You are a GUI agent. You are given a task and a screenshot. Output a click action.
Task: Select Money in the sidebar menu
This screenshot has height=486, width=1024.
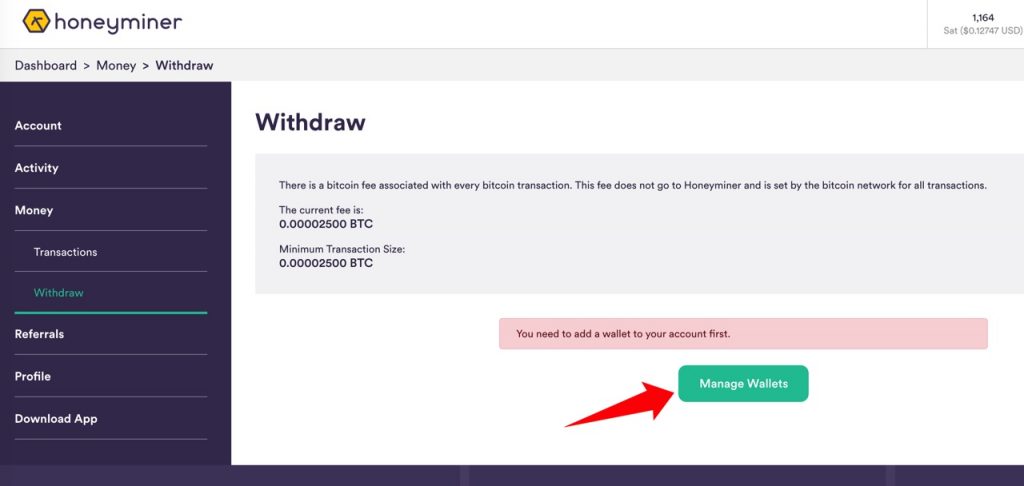point(34,210)
